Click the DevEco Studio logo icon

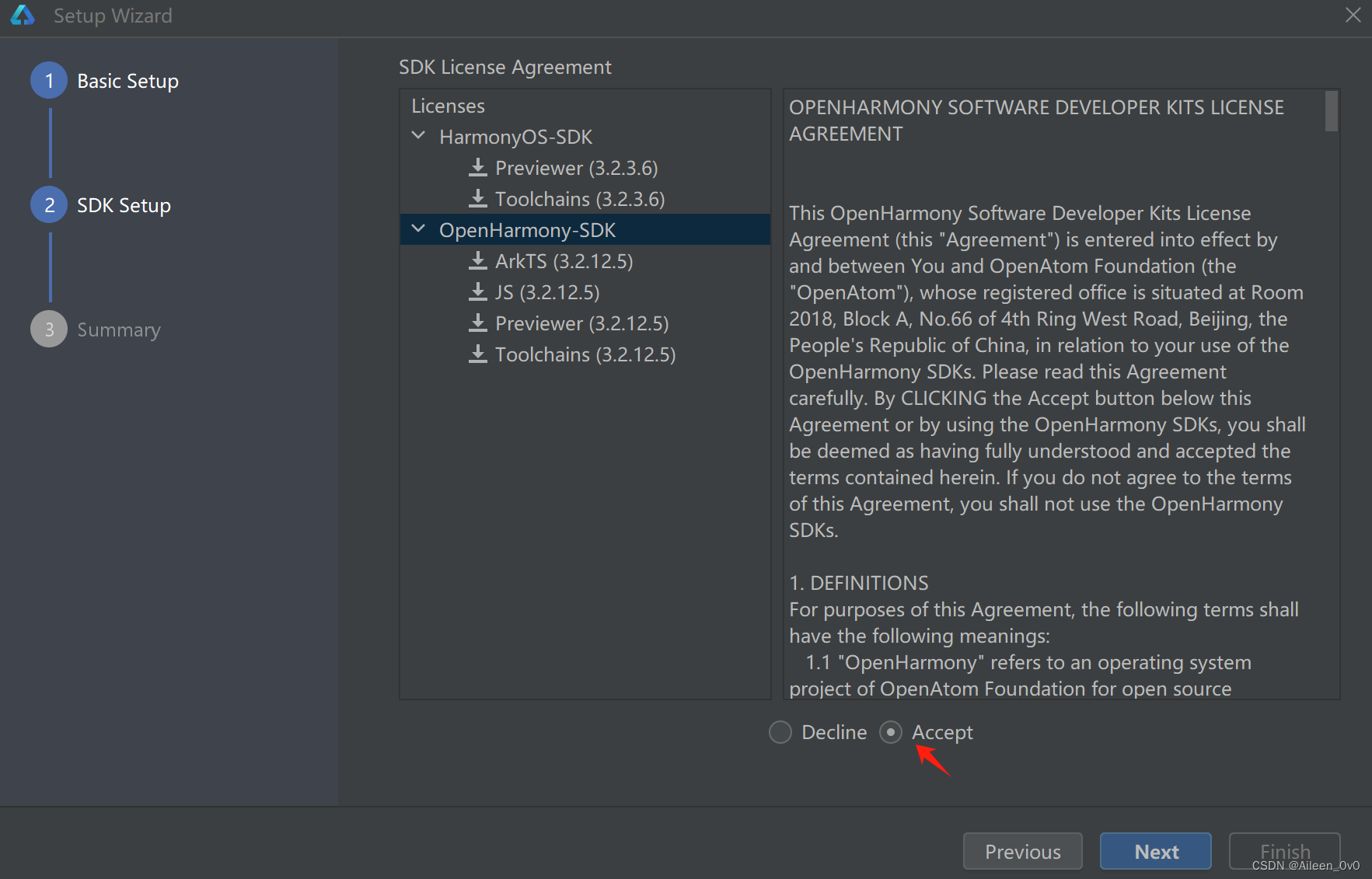(x=23, y=16)
